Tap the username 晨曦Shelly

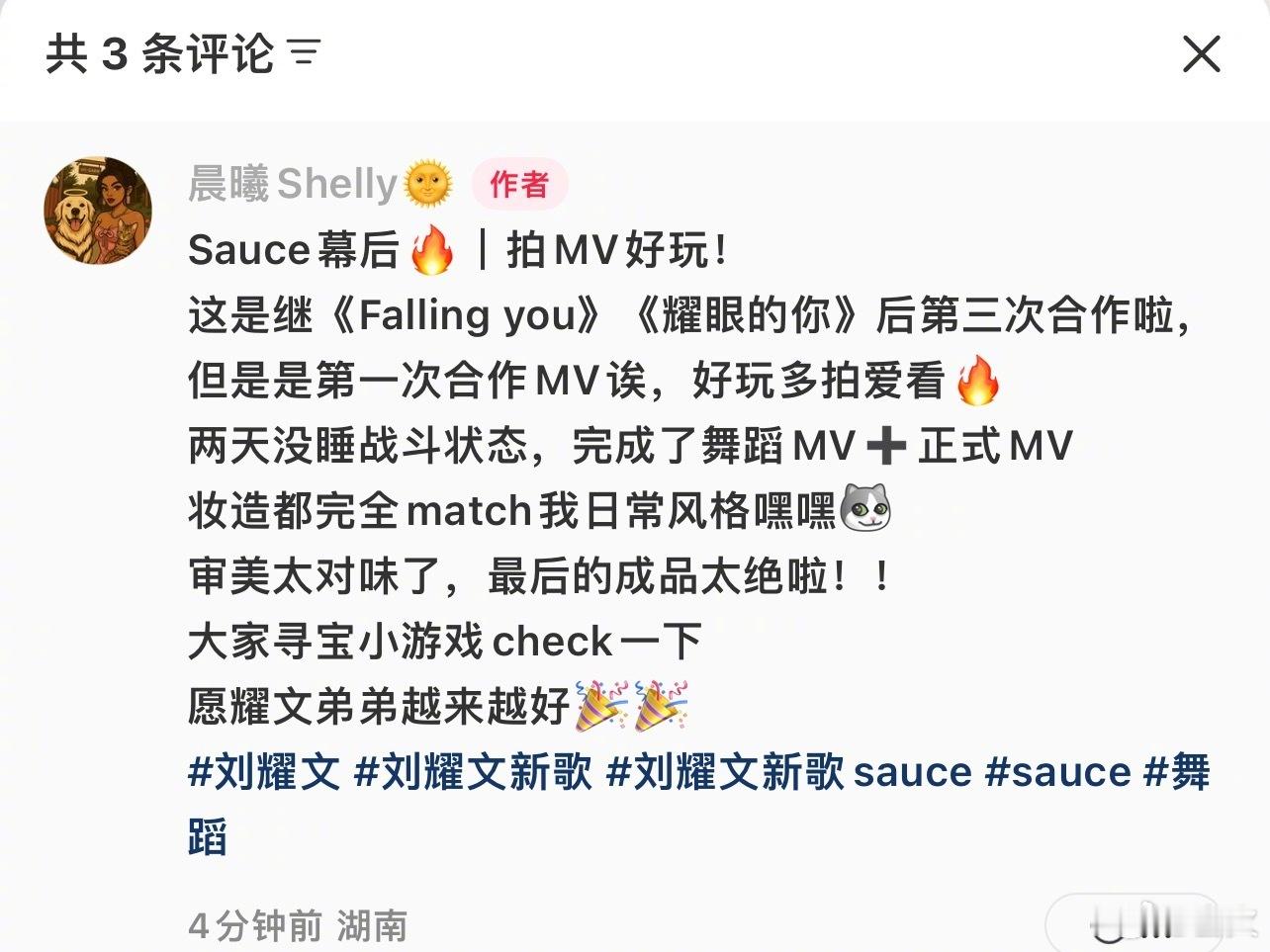pyautogui.click(x=293, y=184)
